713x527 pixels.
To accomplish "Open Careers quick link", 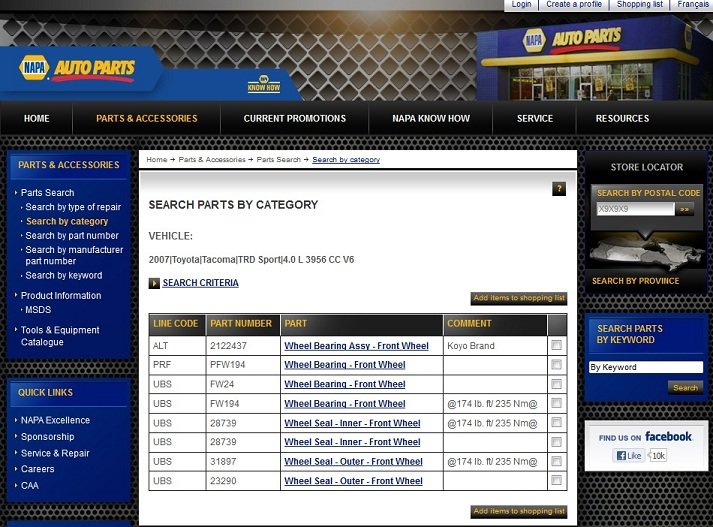I will click(37, 469).
